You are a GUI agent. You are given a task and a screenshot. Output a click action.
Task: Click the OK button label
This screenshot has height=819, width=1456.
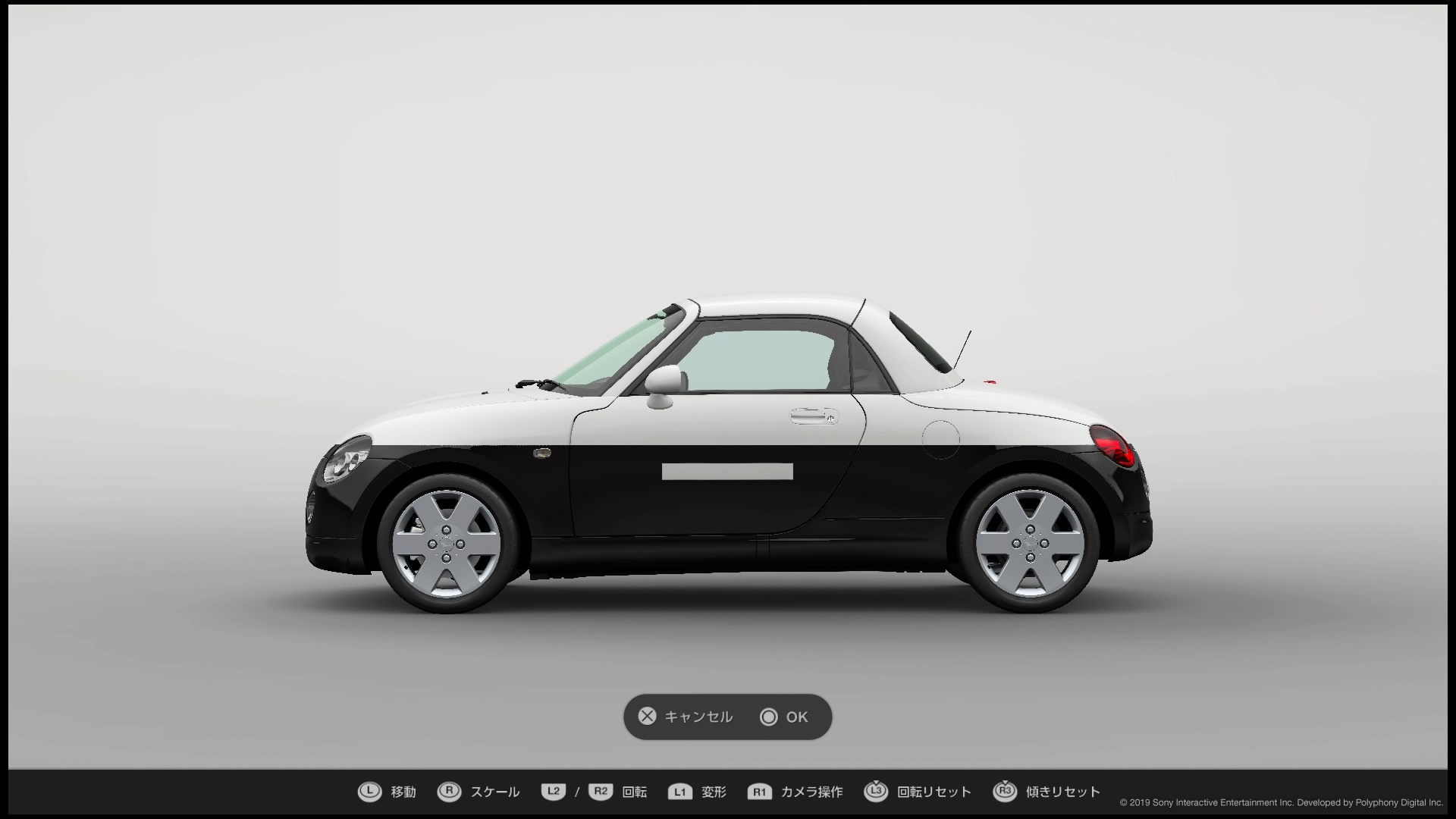click(797, 717)
